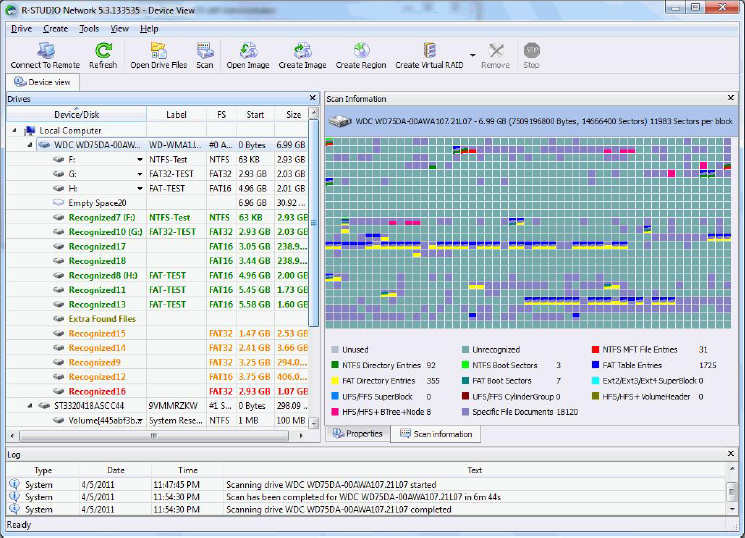Click the info icon of 'Scanning drive started' log

(x=15, y=484)
